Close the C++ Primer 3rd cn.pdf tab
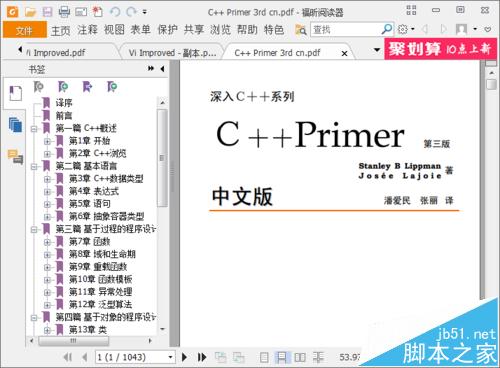Screen dimensions: 500x368 click(x=345, y=53)
